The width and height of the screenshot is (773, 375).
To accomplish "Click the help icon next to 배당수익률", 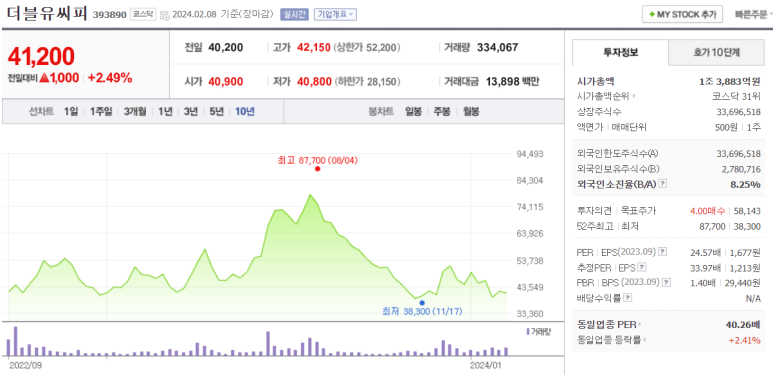I will coord(628,298).
